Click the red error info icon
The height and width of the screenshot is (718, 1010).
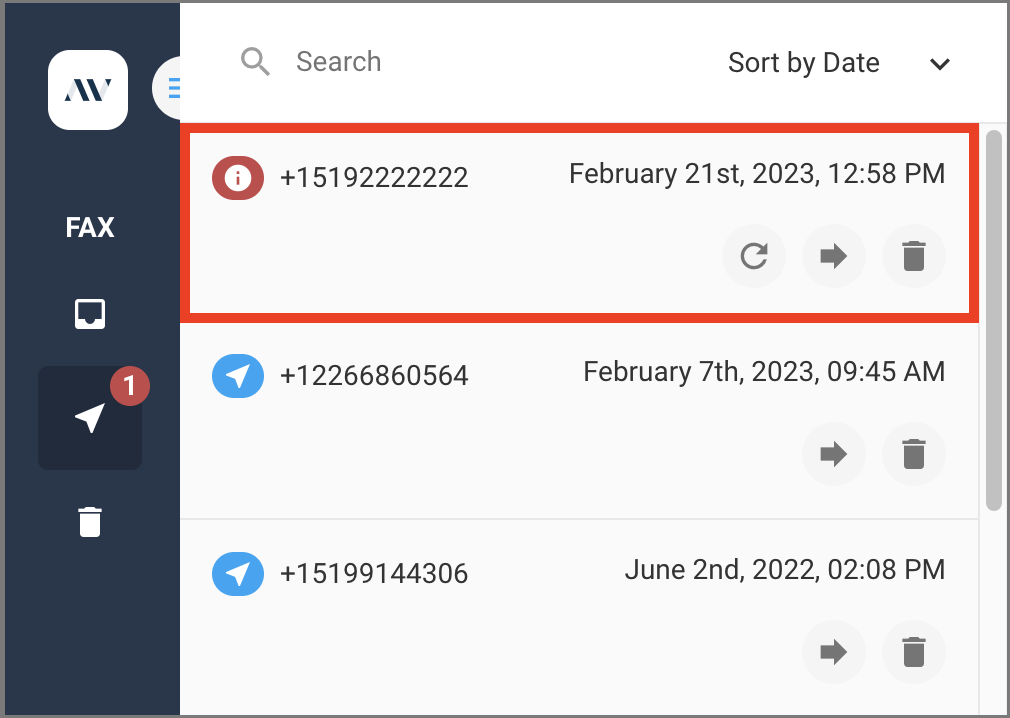238,178
